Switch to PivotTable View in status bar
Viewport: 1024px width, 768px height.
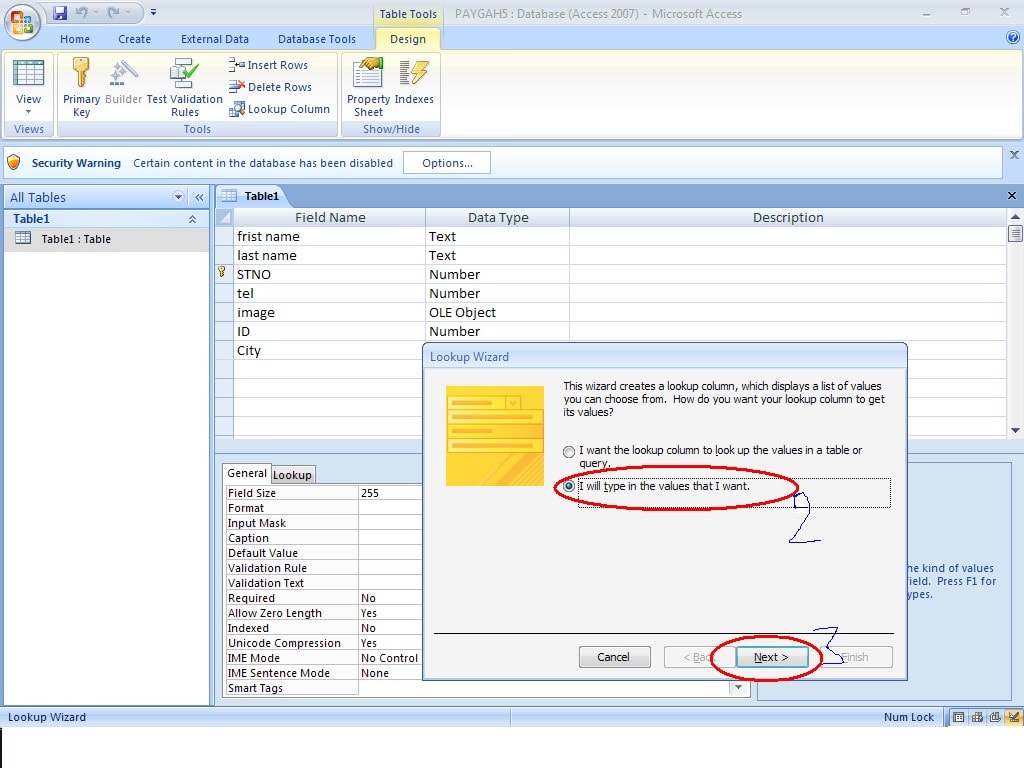(977, 717)
